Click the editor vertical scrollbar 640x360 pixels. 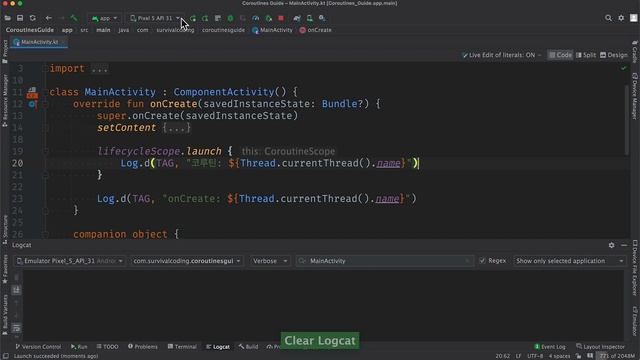(627, 120)
